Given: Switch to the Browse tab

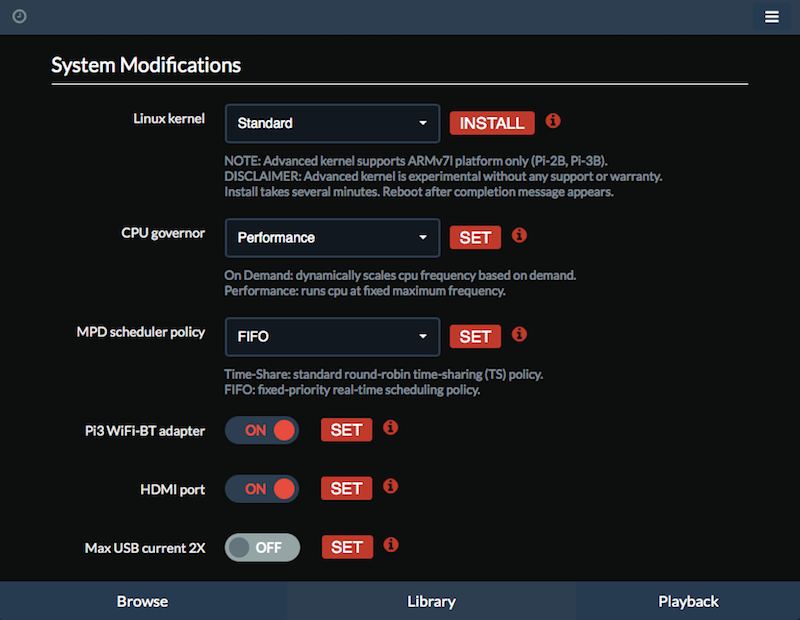Looking at the screenshot, I should 143,601.
